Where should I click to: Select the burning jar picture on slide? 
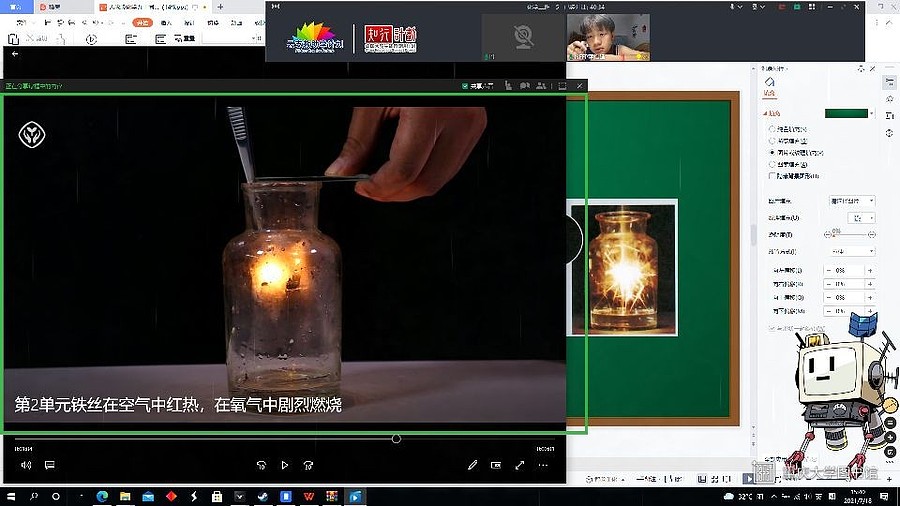click(623, 267)
